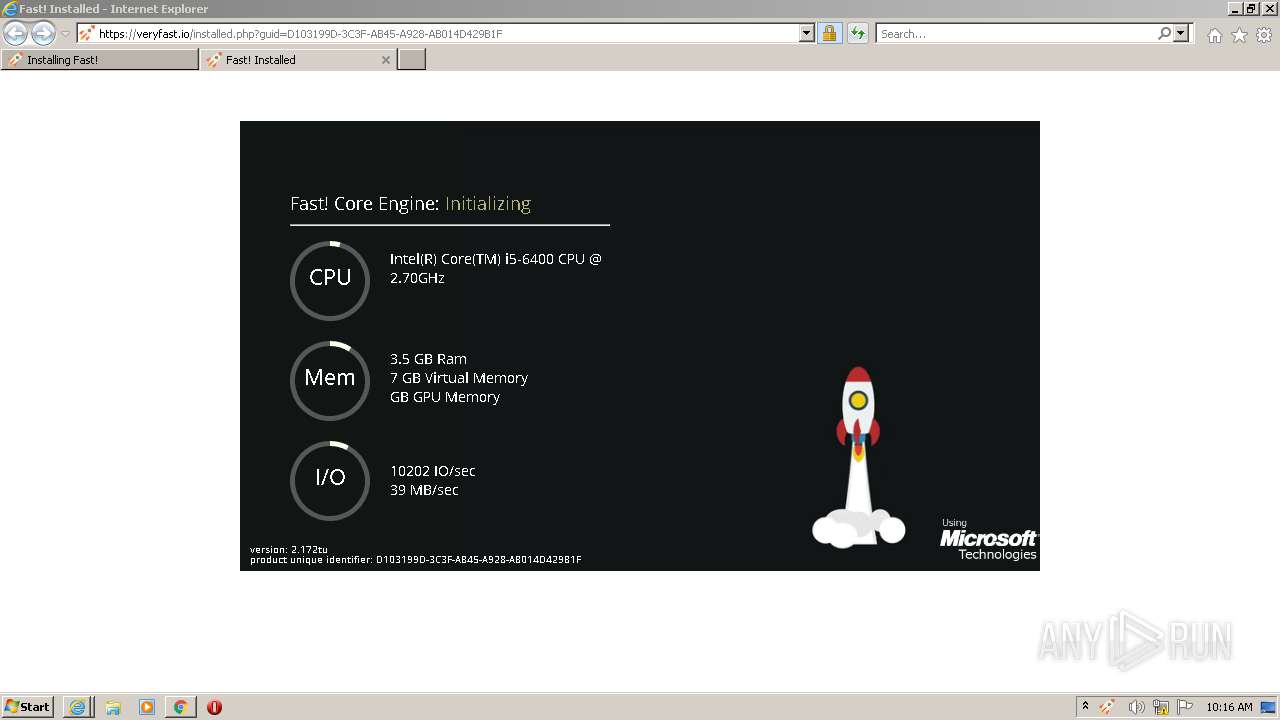Minimize the Internet Explorer window

click(1236, 9)
